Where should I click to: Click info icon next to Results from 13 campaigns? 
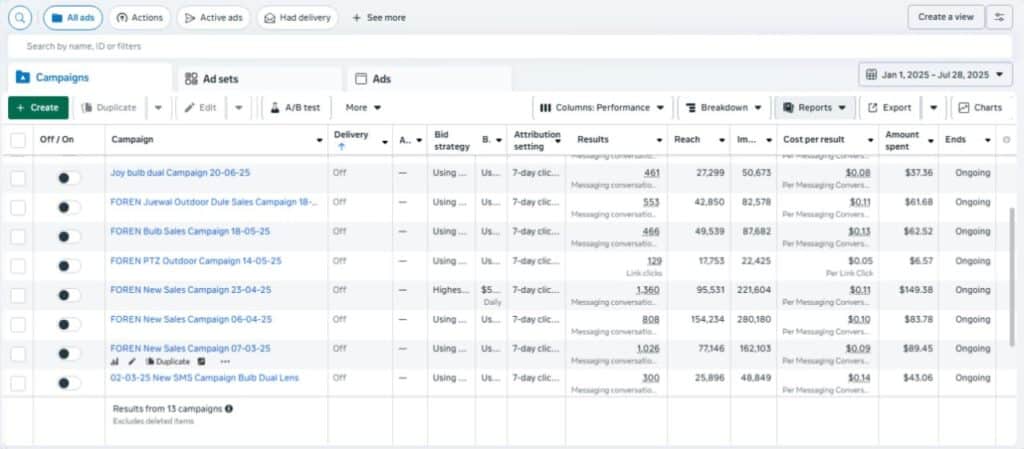point(229,409)
